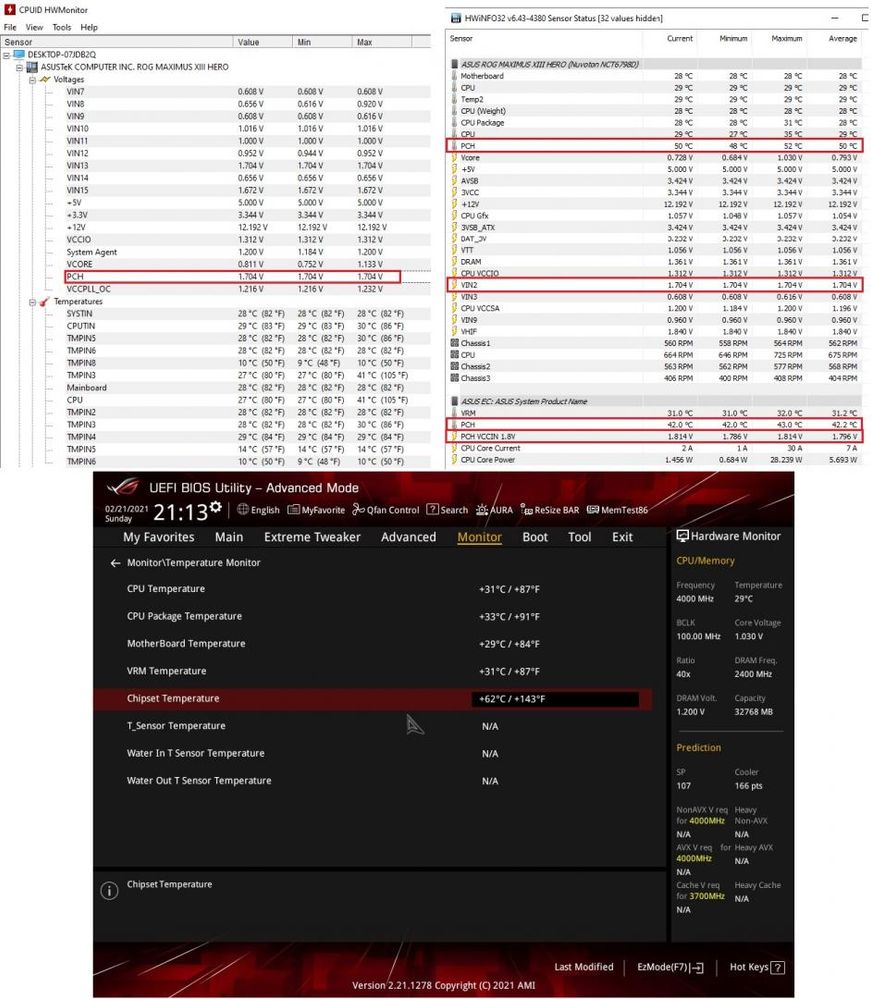This screenshot has width=871, height=999.
Task: Click the sensor group icon beside ASUS ROG MAXIMUS XIII HERO
Action: [x=454, y=64]
